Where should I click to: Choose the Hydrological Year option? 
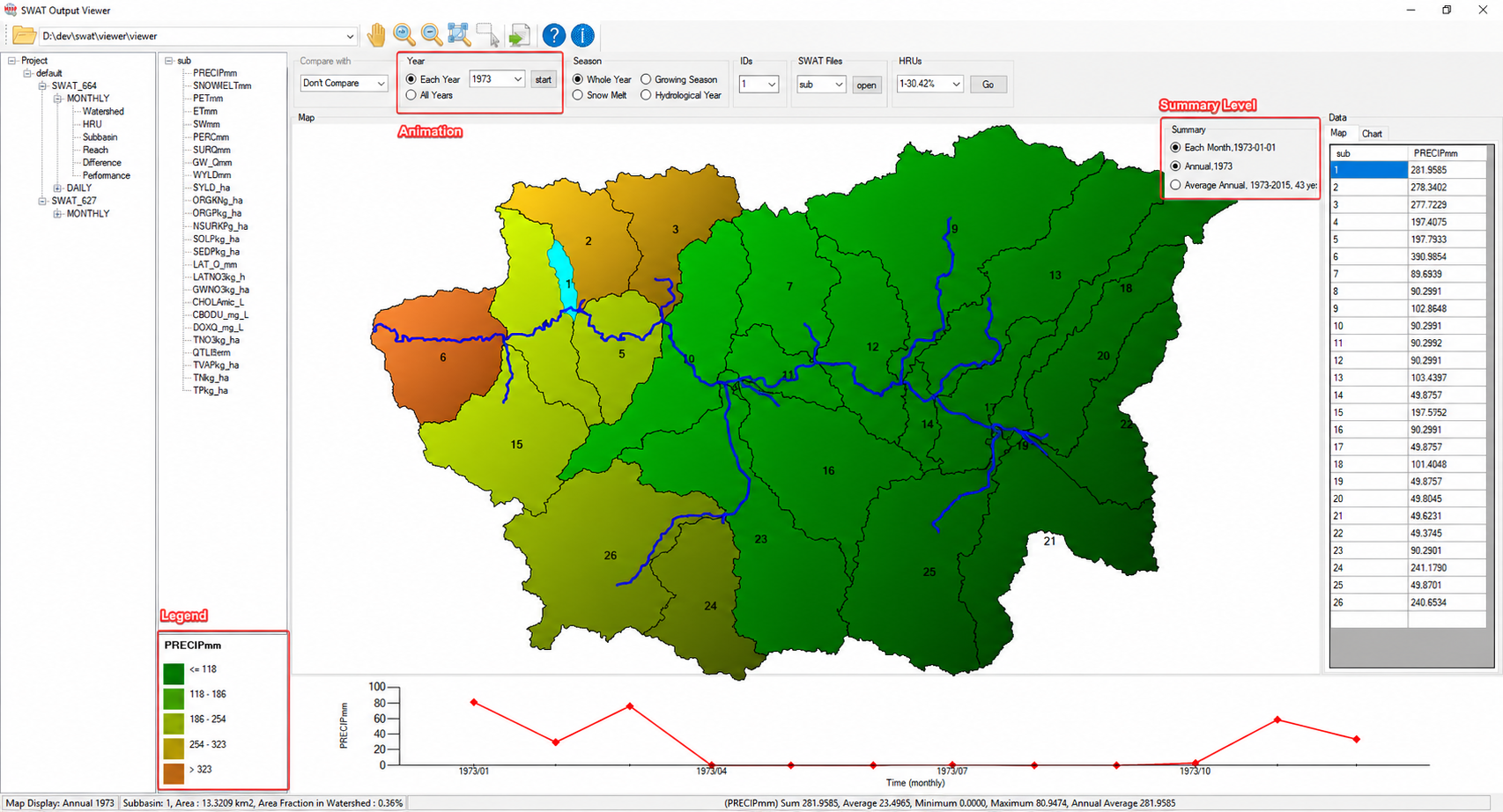(x=646, y=95)
